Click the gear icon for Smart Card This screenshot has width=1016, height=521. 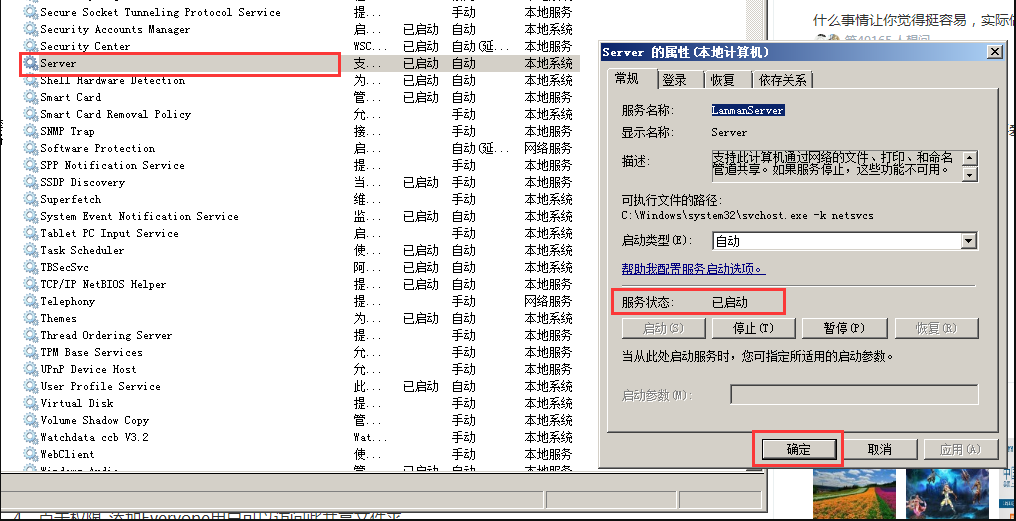pyautogui.click(x=30, y=98)
